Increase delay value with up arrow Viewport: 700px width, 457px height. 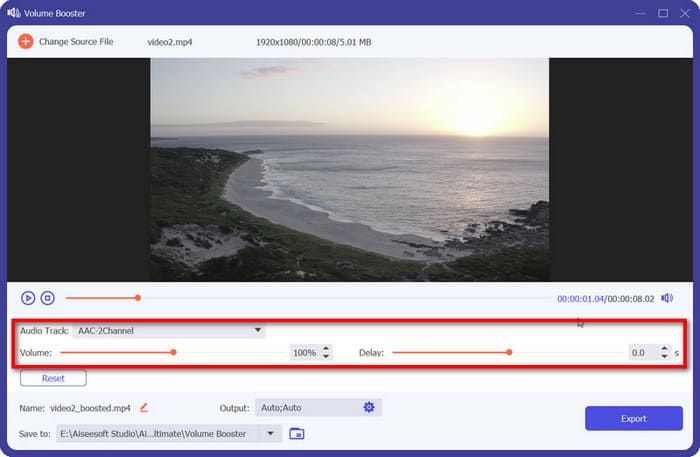tap(664, 349)
